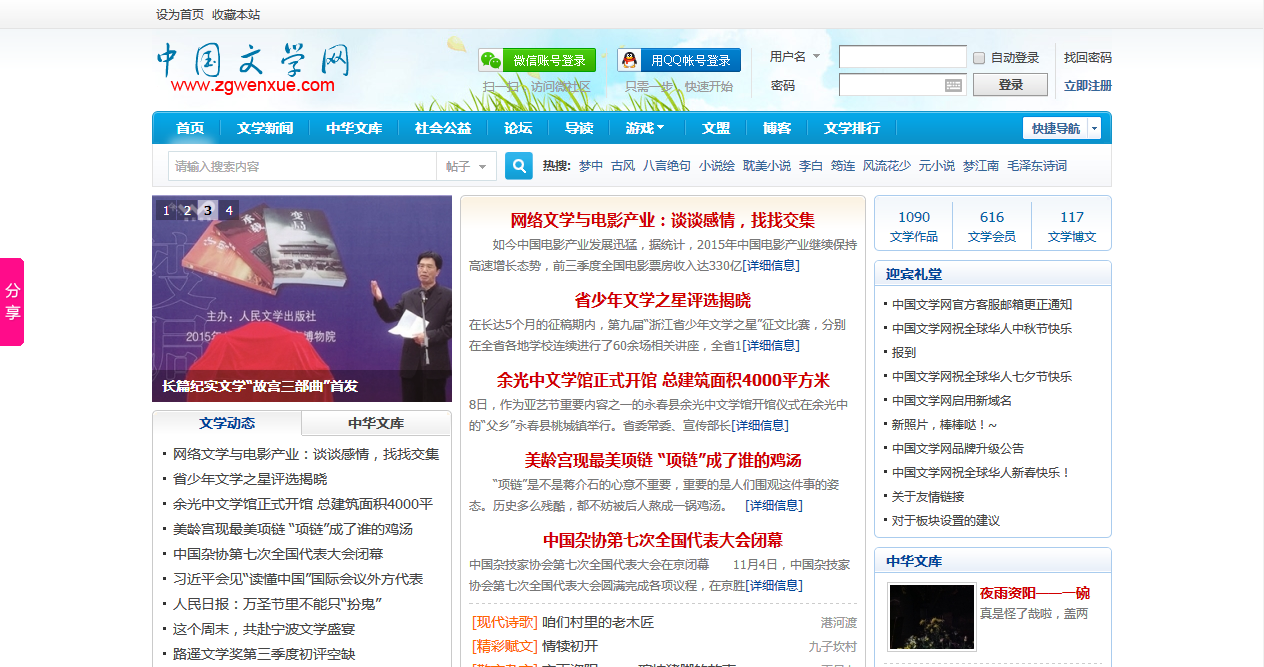
Task: Enable the 自动登录 checkbox
Action: [x=979, y=58]
